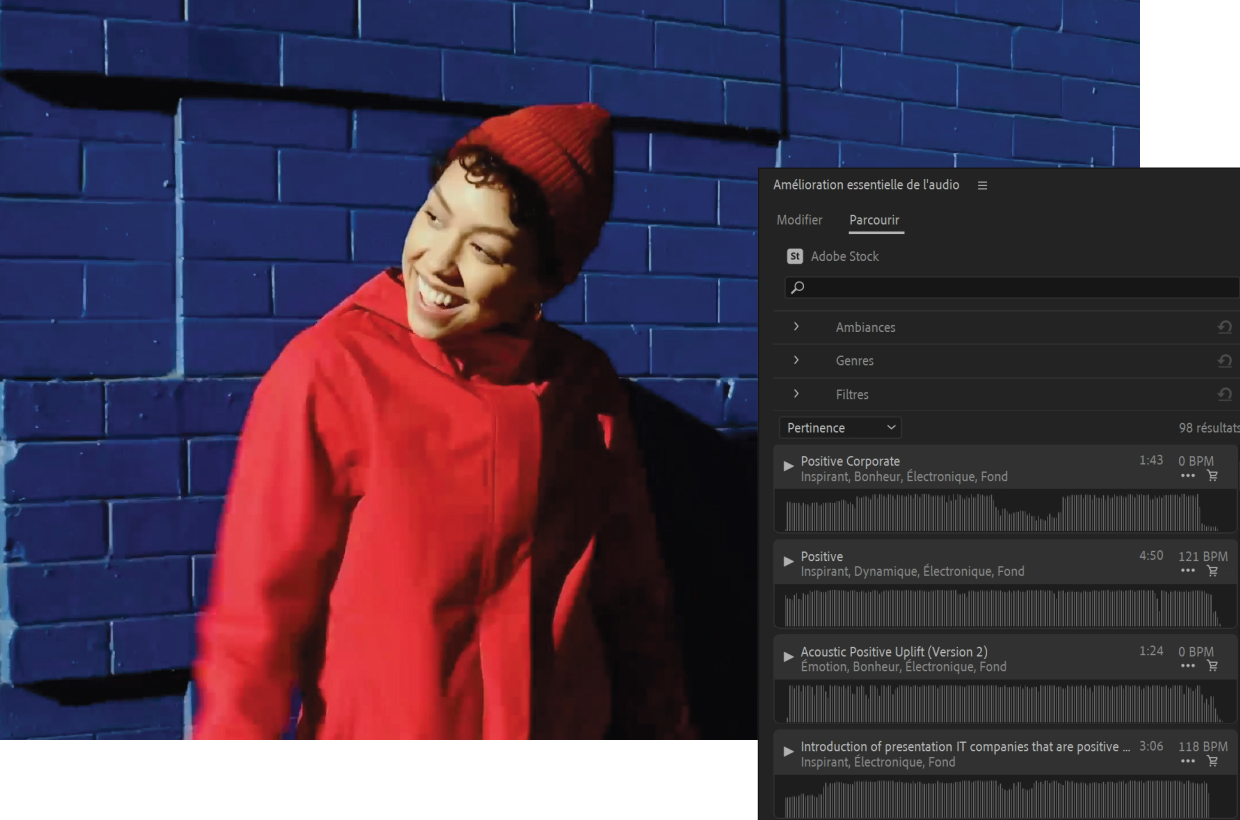Switch to the Modifier tab
Screen dimensions: 1240x820
click(799, 220)
